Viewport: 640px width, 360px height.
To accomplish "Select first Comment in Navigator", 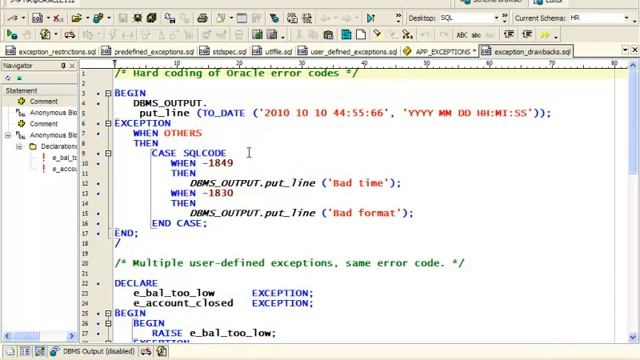I will click(43, 101).
